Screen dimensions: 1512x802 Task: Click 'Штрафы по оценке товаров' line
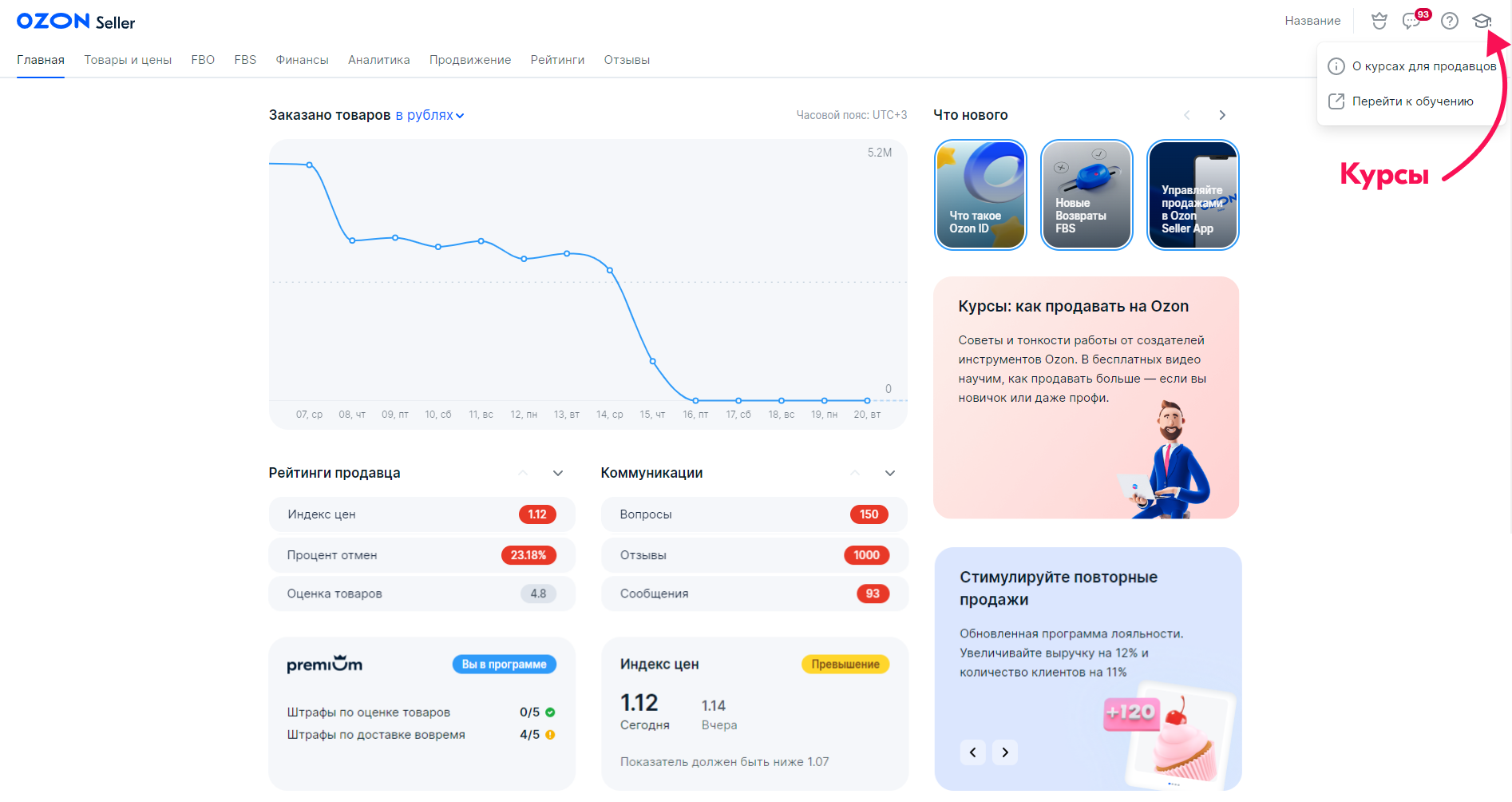[x=369, y=713]
